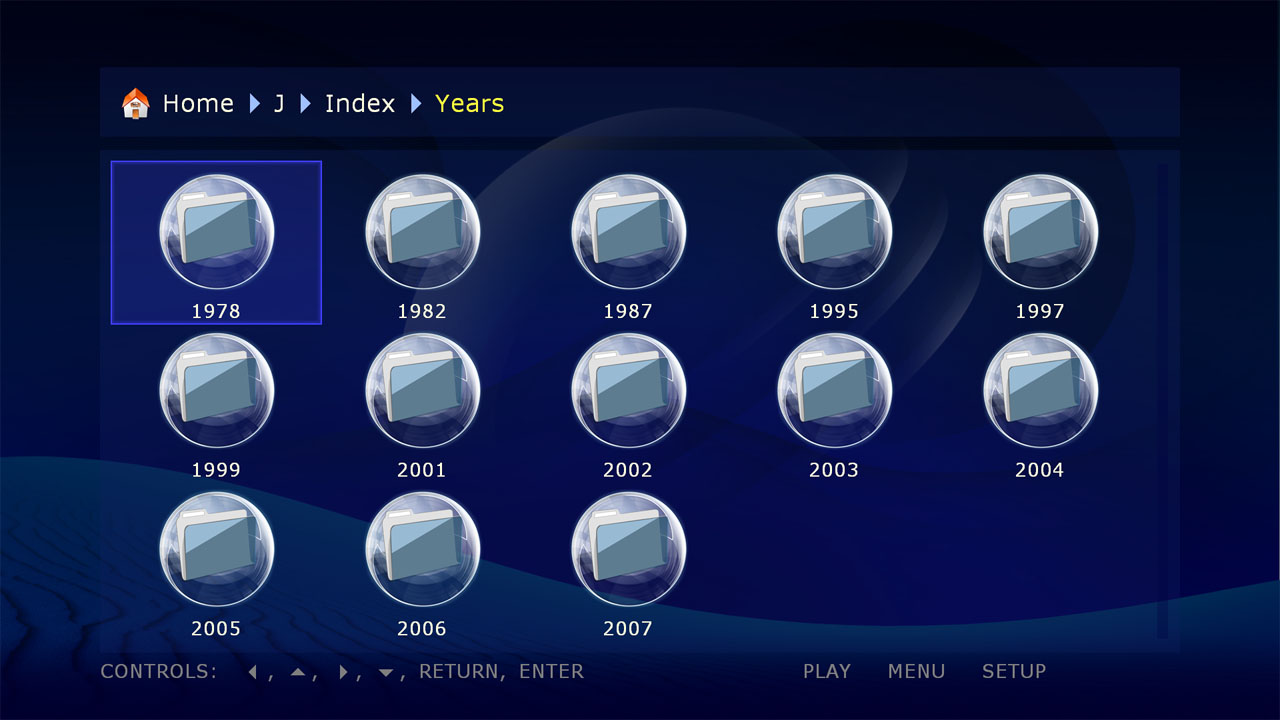Navigate to J breadcrumb level

pyautogui.click(x=279, y=104)
